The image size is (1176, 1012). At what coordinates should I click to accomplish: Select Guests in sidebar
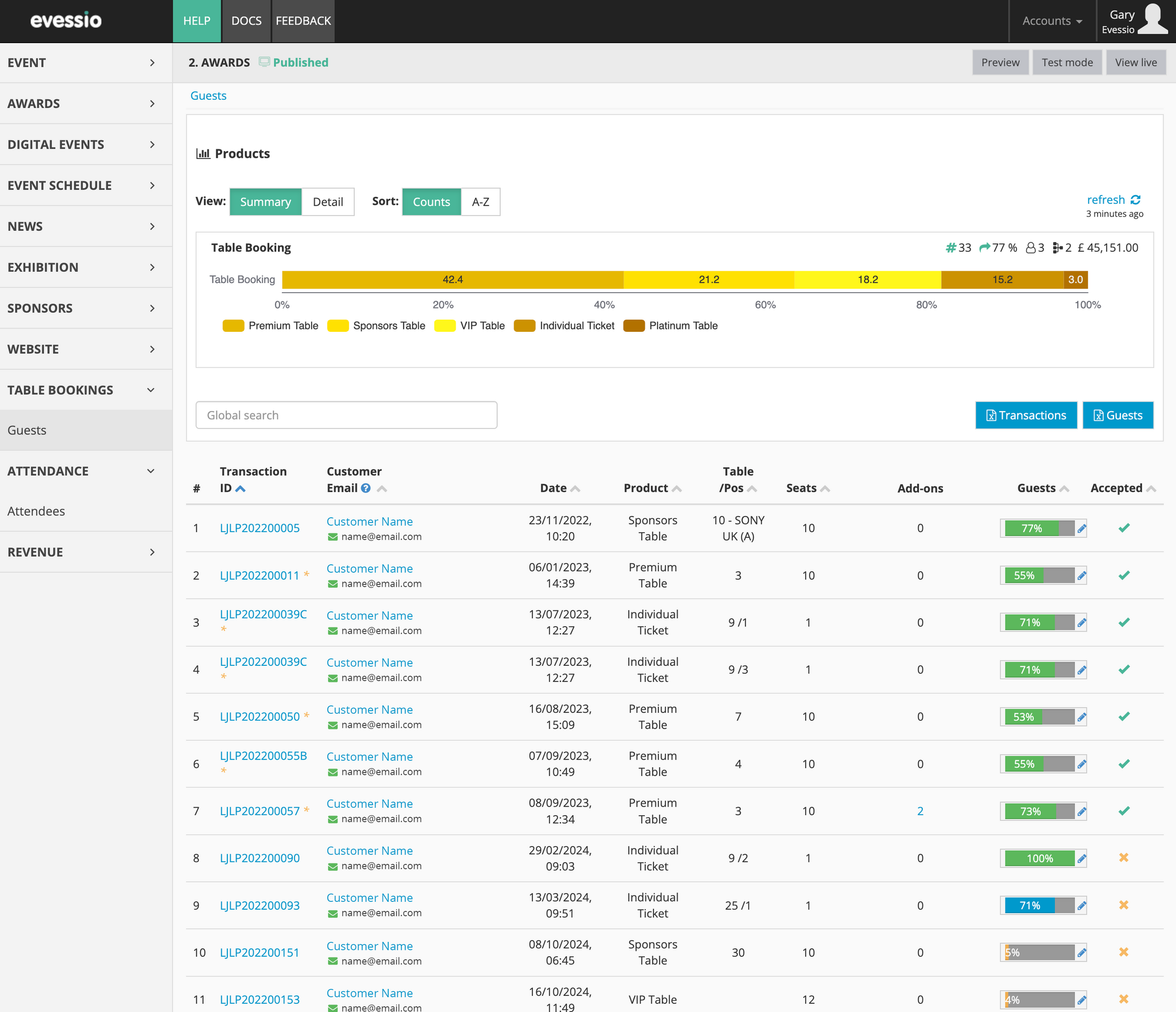pos(86,430)
